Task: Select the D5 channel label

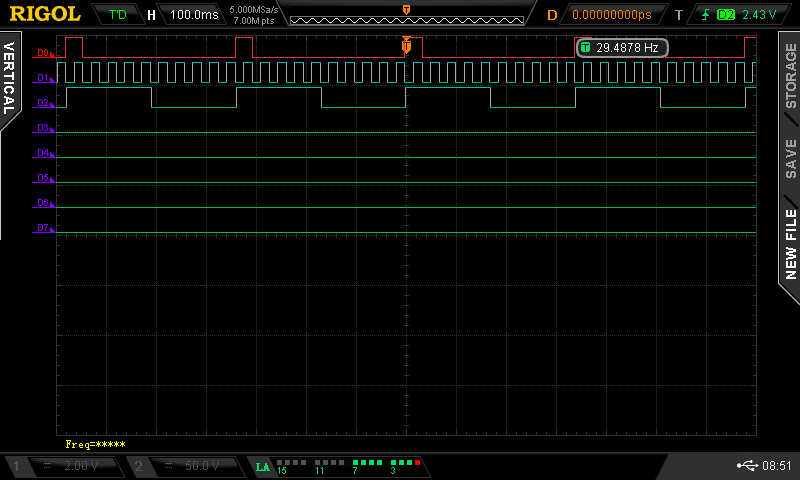Action: [43, 178]
